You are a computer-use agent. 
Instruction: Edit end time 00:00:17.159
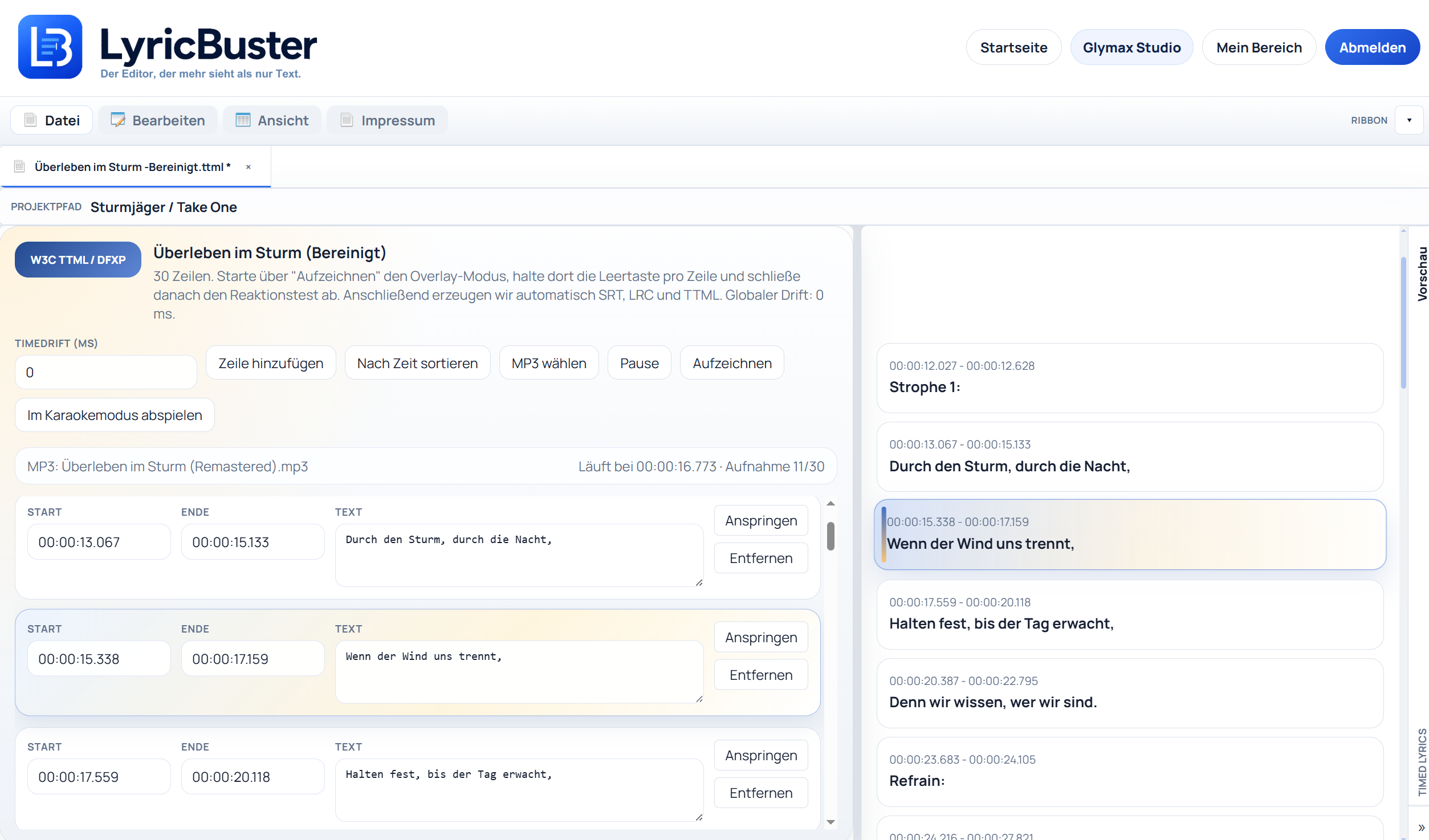253,659
